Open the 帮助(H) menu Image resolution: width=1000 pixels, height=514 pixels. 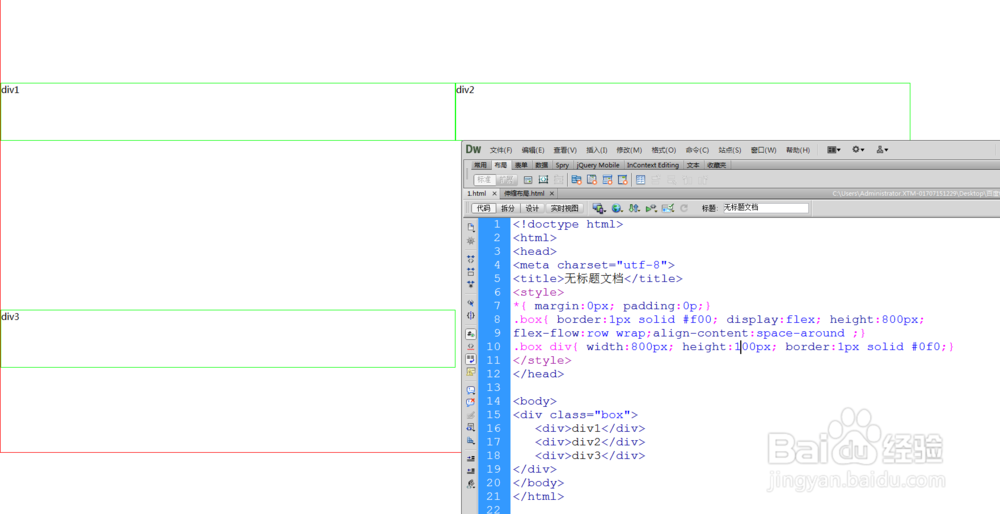point(798,151)
